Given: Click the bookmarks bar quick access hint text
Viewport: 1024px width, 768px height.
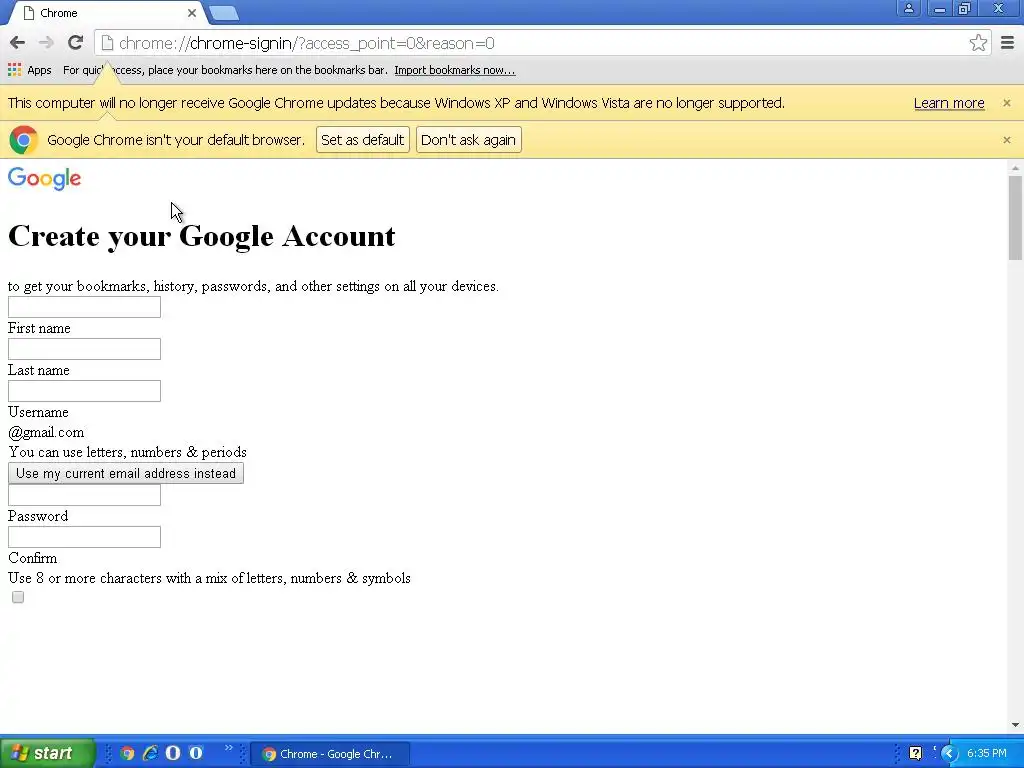Looking at the screenshot, I should (x=225, y=70).
